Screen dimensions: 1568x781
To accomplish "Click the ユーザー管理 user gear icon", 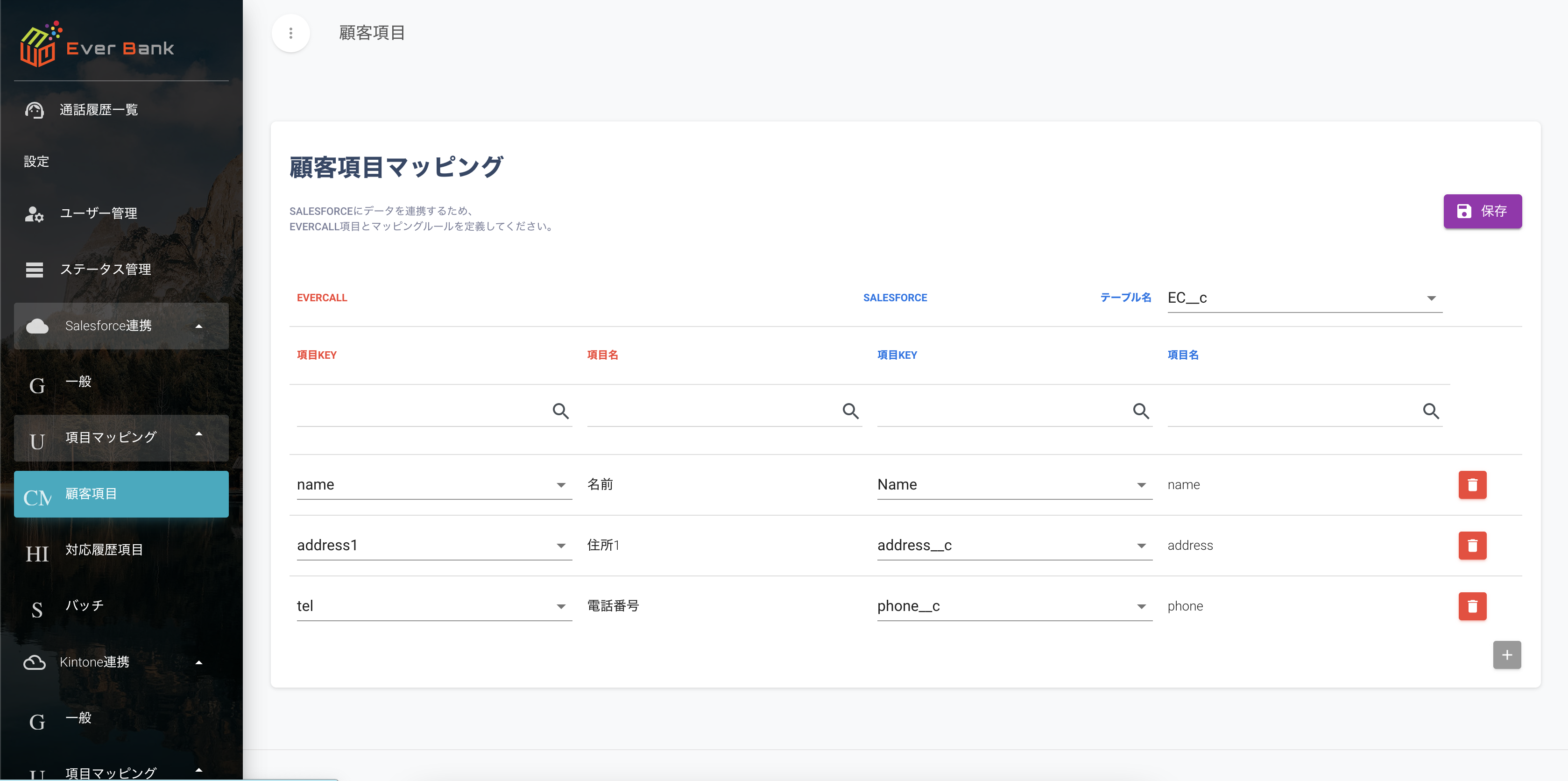I will point(34,213).
